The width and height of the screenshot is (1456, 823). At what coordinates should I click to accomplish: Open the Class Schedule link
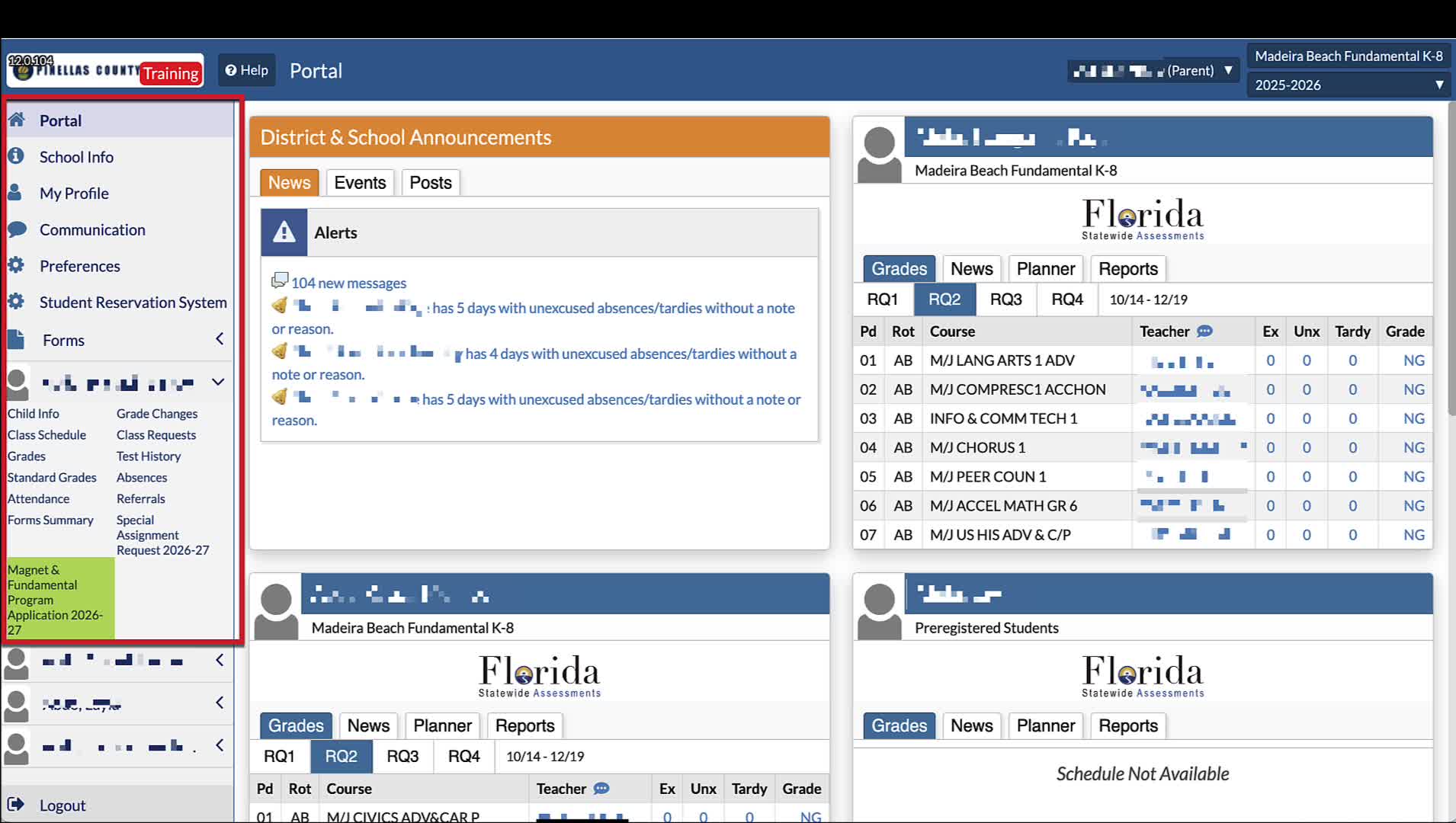tap(47, 434)
